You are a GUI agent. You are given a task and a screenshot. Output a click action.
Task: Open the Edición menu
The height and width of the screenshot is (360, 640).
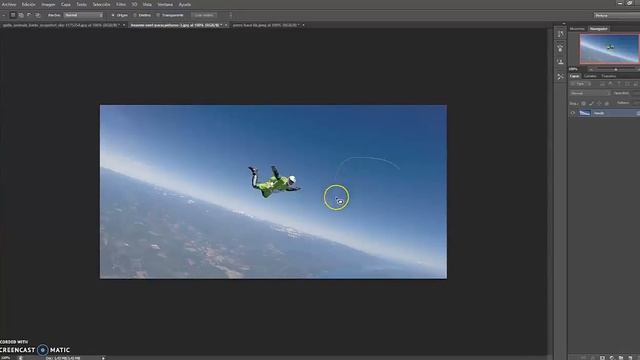[x=28, y=4]
